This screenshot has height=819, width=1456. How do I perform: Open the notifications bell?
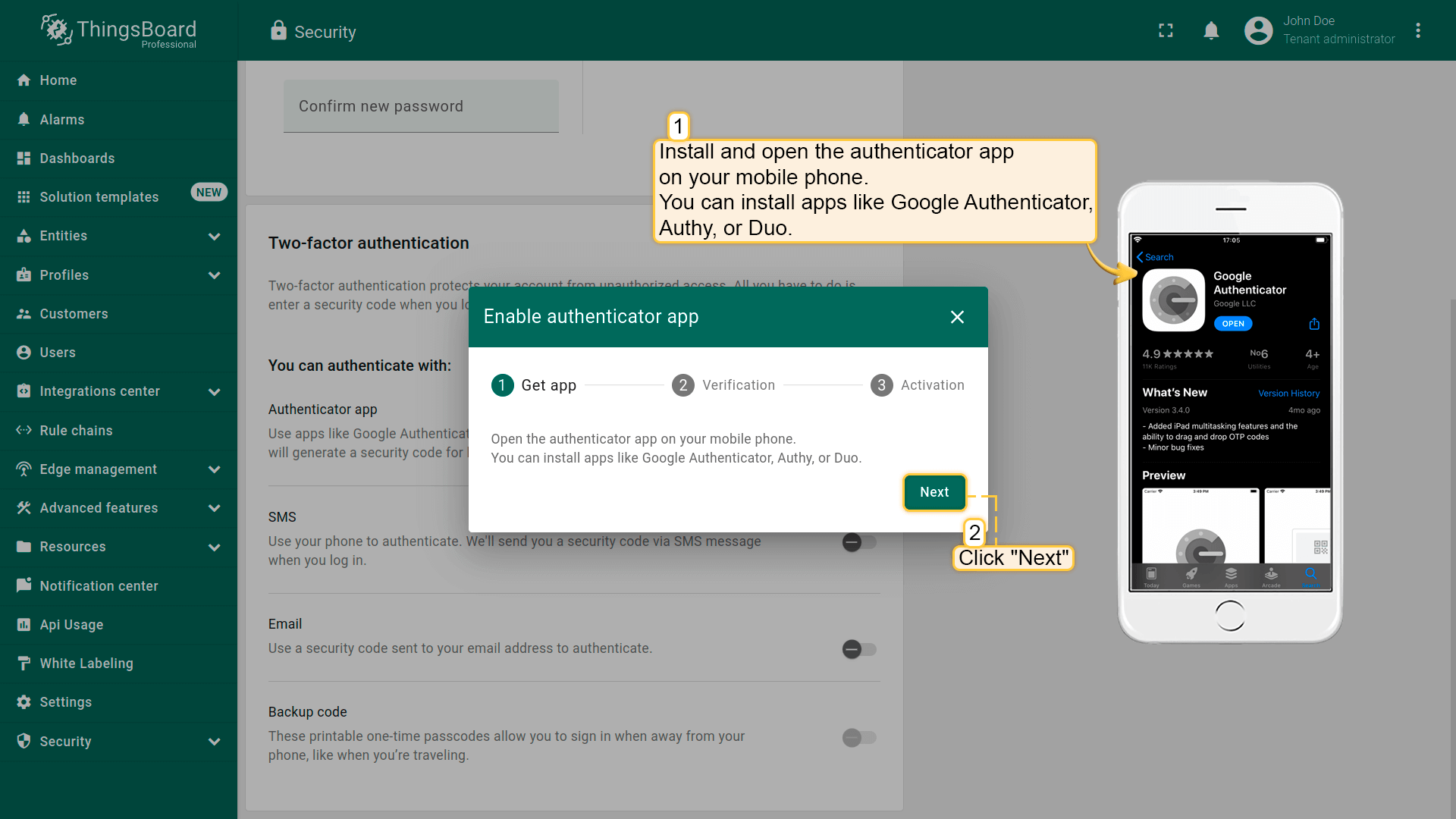pyautogui.click(x=1211, y=30)
